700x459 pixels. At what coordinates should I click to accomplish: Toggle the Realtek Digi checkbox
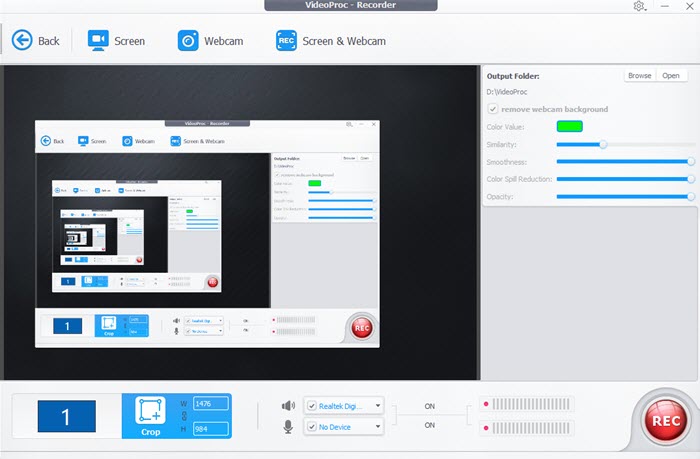pyautogui.click(x=312, y=406)
